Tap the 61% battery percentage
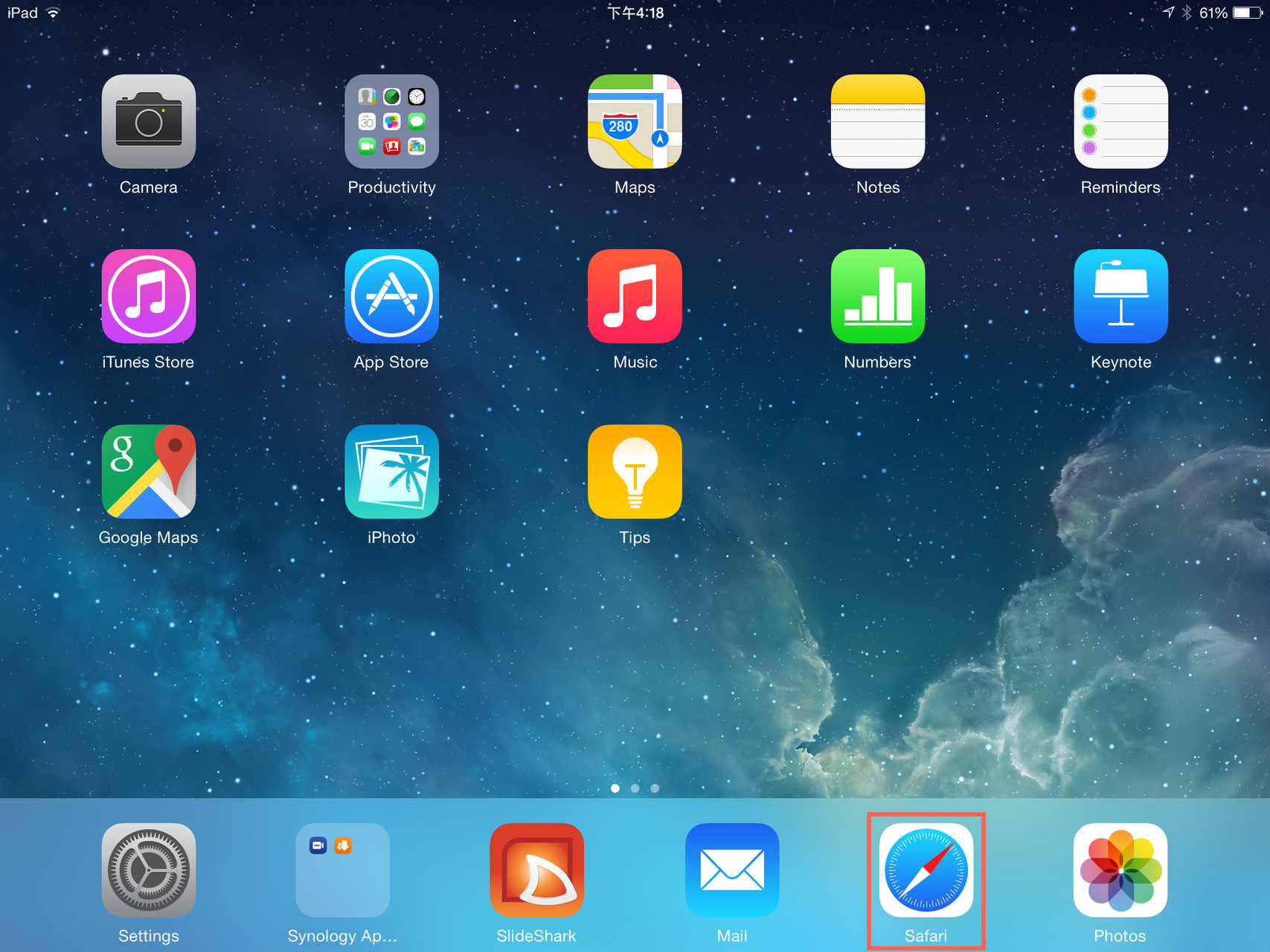The width and height of the screenshot is (1270, 952). point(1213,13)
